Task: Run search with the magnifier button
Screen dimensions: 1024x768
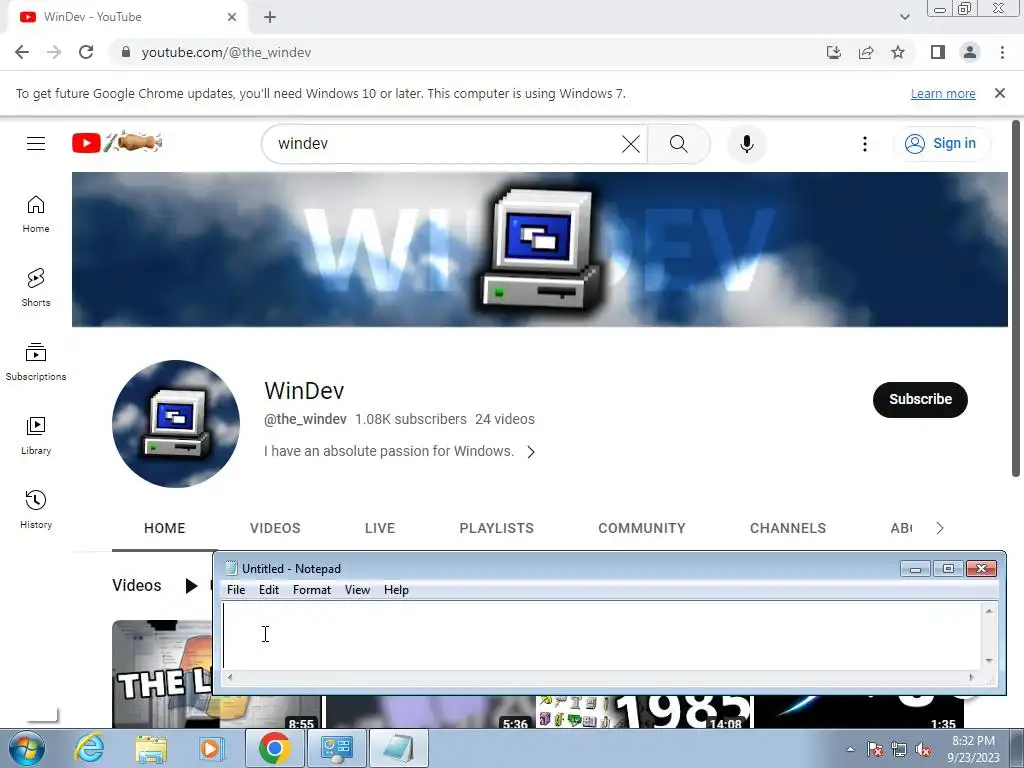Action: point(679,144)
